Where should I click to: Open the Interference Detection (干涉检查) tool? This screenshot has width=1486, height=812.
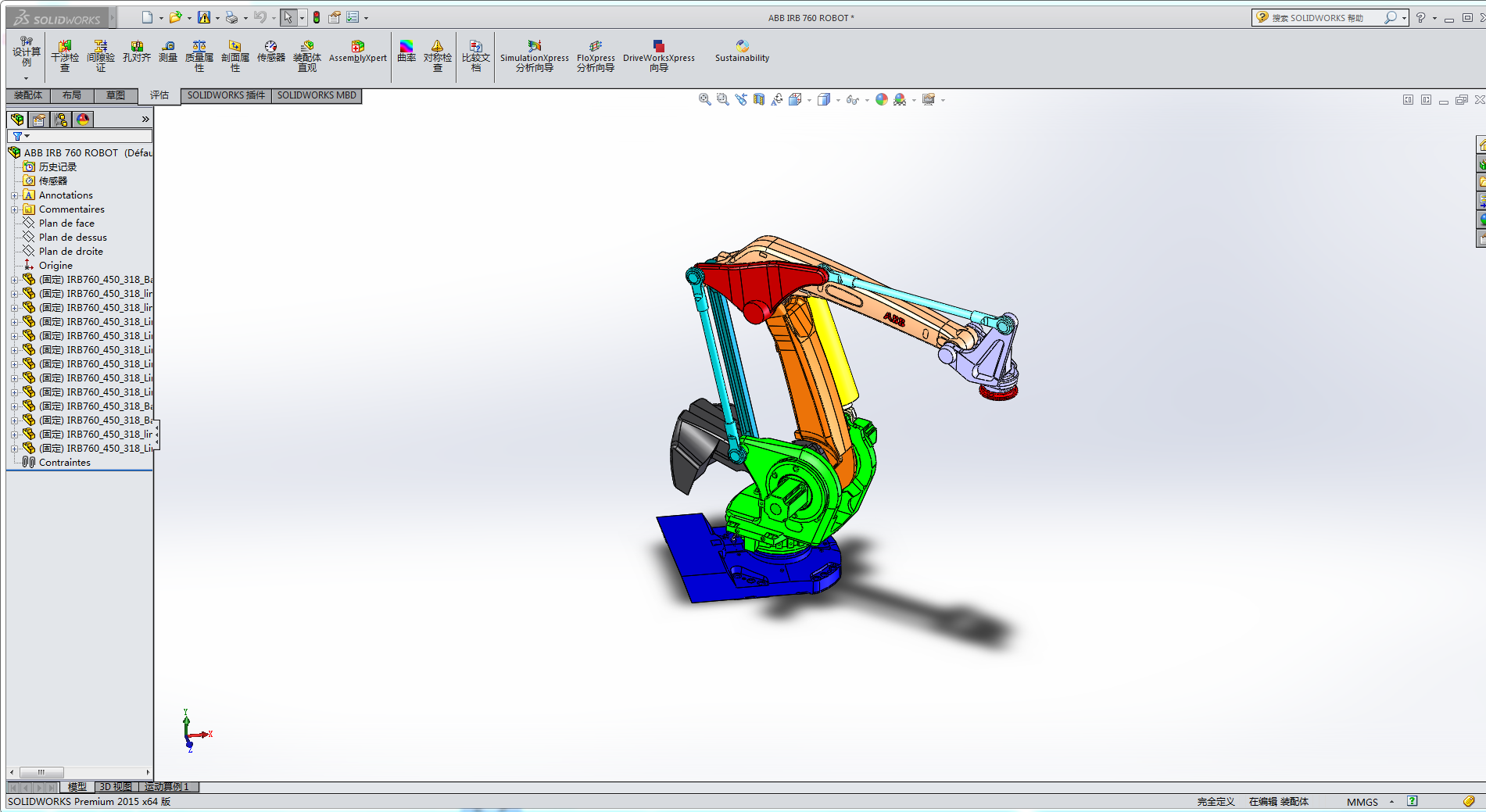(x=65, y=56)
